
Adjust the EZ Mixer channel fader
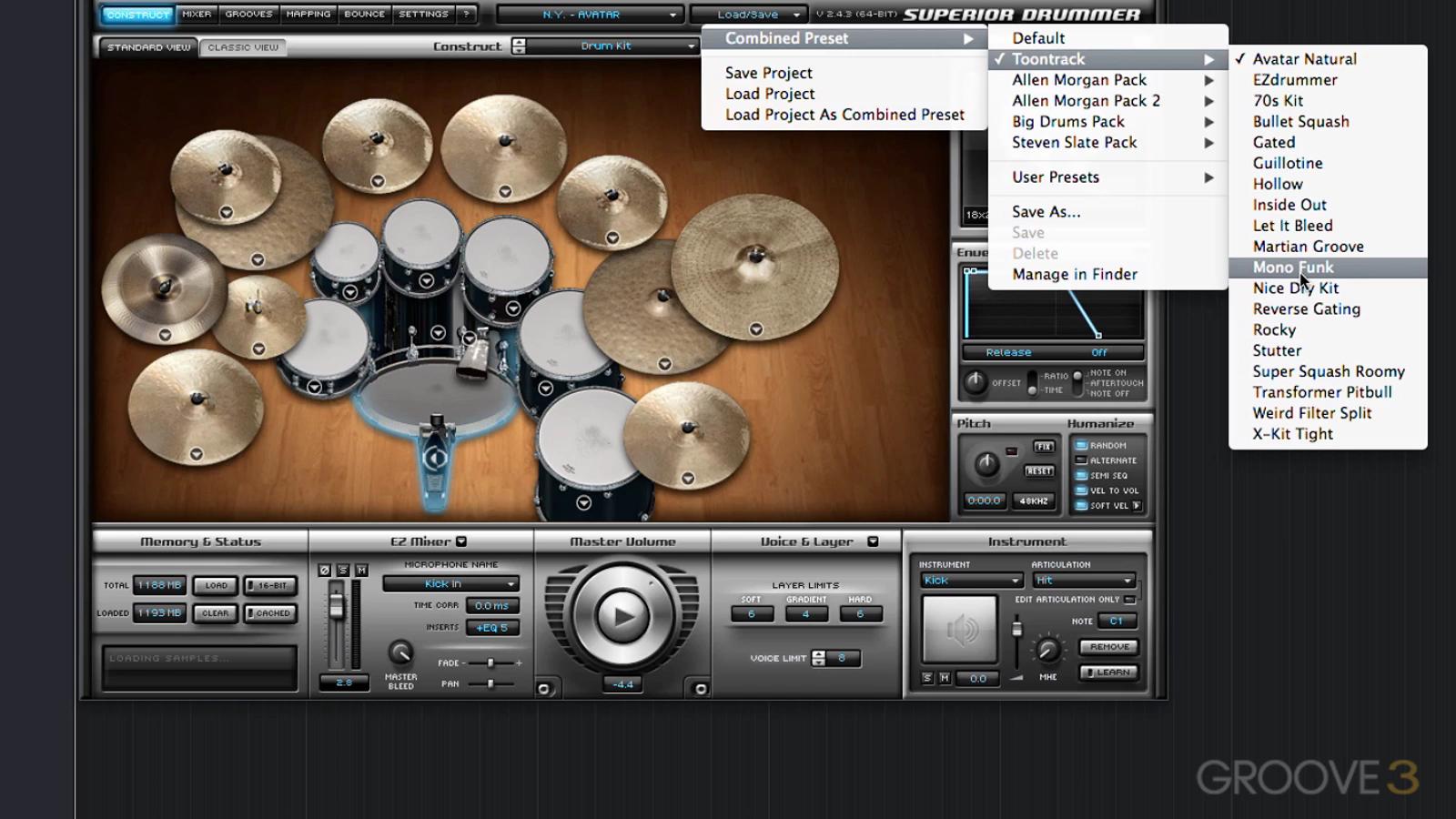point(337,606)
